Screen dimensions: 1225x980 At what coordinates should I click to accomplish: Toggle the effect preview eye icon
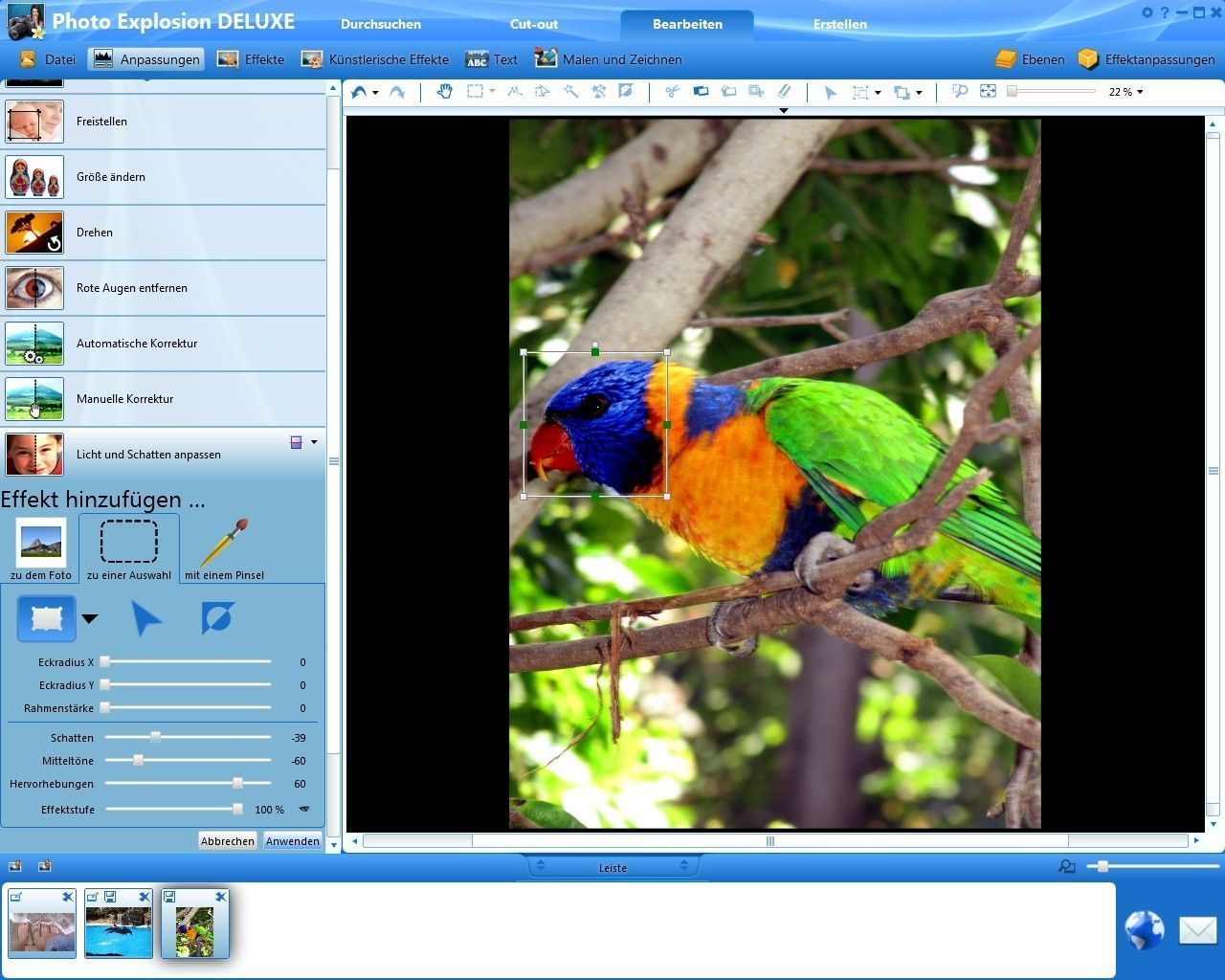(304, 810)
